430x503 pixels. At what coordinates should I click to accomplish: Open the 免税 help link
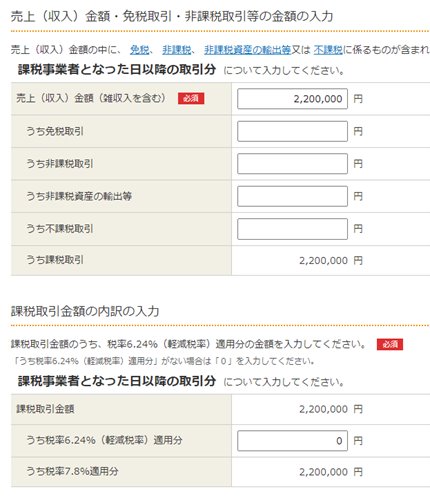coord(139,50)
